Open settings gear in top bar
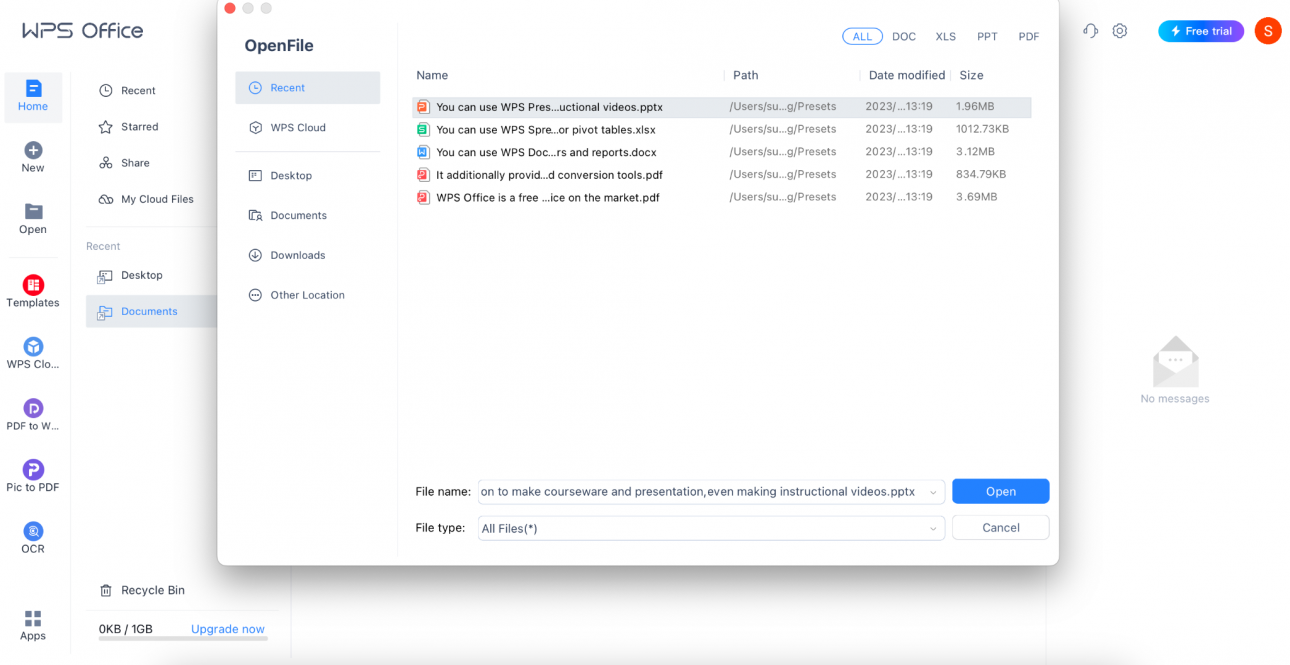 (1120, 31)
